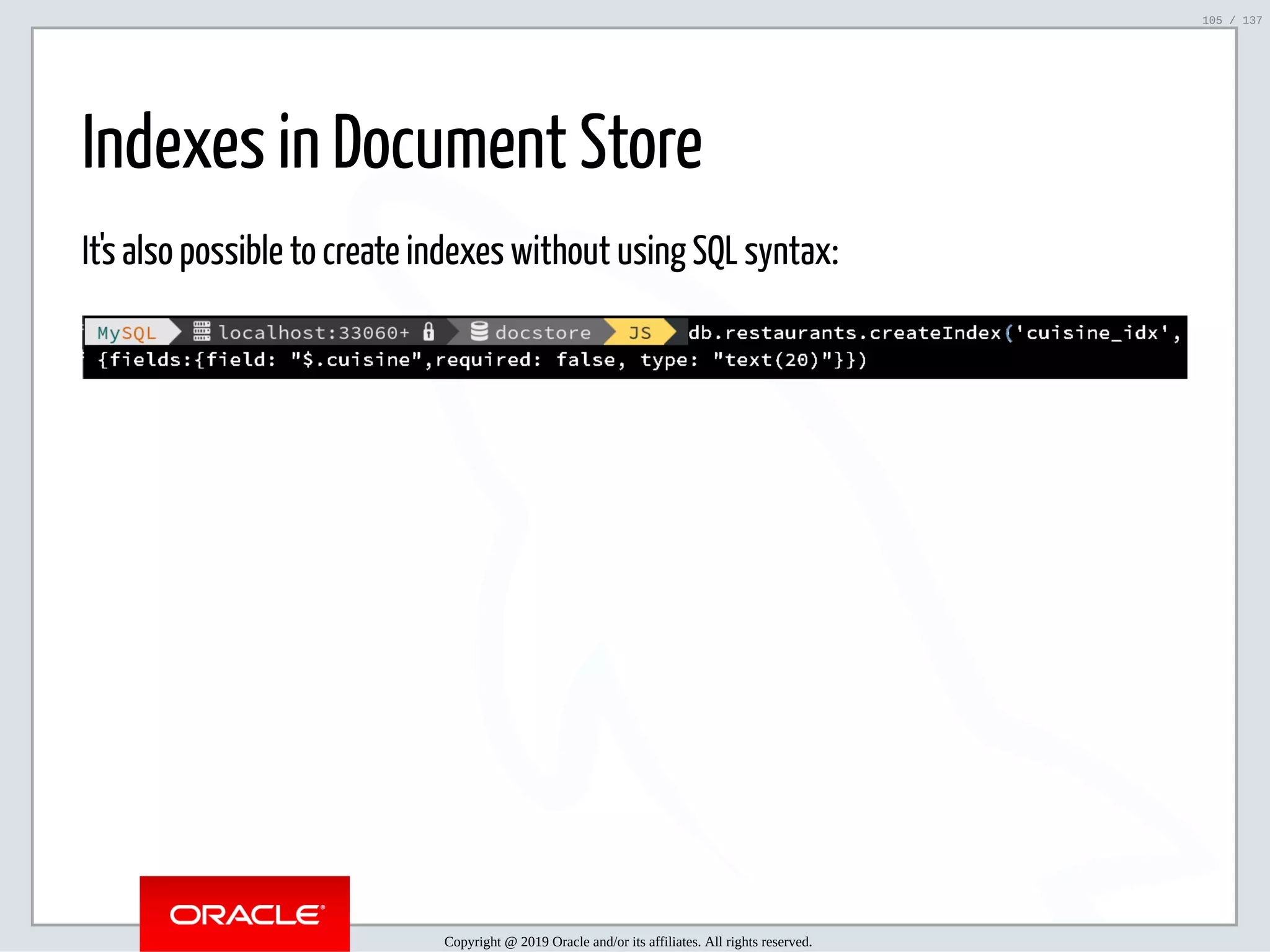Screen dimensions: 1270x952
Task: Click the yellow JS mode segment
Action: coord(640,333)
